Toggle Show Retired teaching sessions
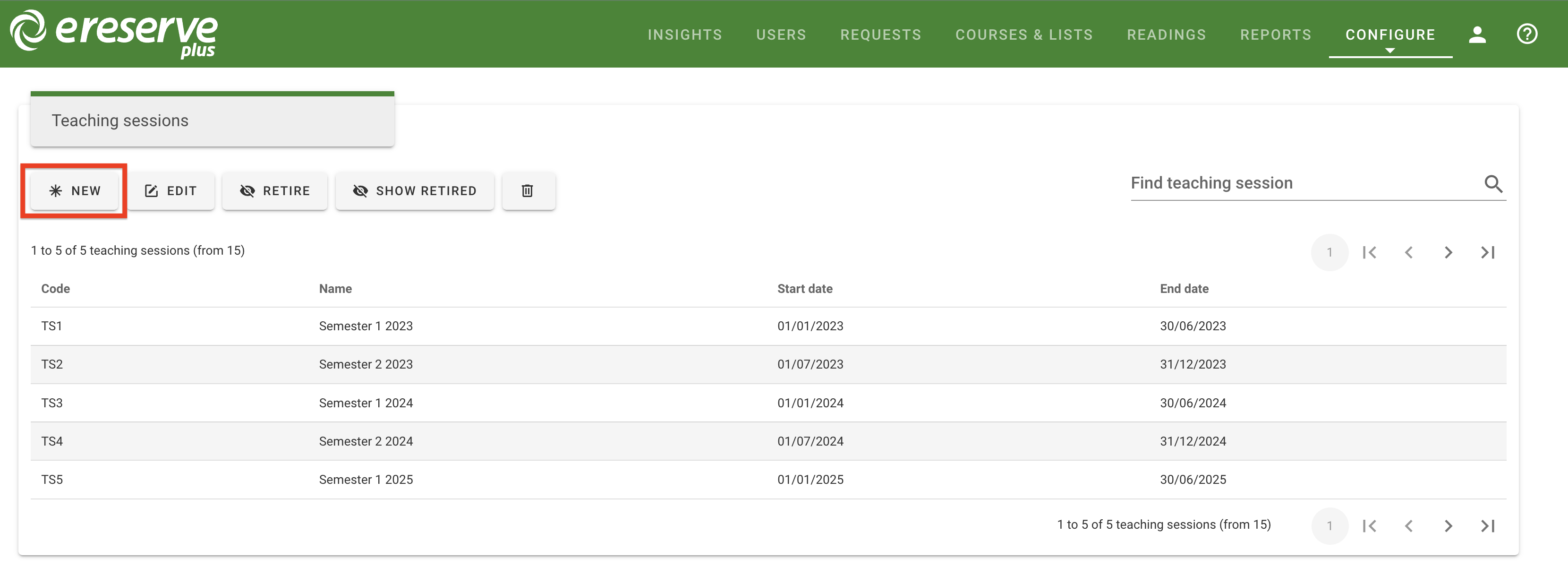Viewport: 1568px width, 567px height. (415, 191)
